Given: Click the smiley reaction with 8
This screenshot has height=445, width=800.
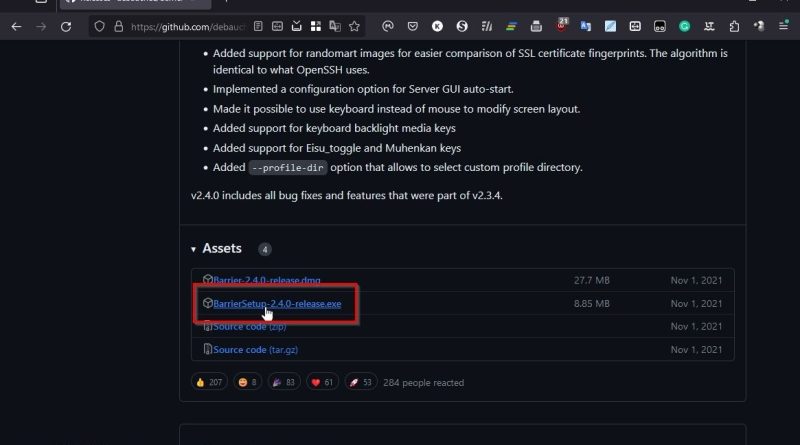Looking at the screenshot, I should click(x=247, y=382).
